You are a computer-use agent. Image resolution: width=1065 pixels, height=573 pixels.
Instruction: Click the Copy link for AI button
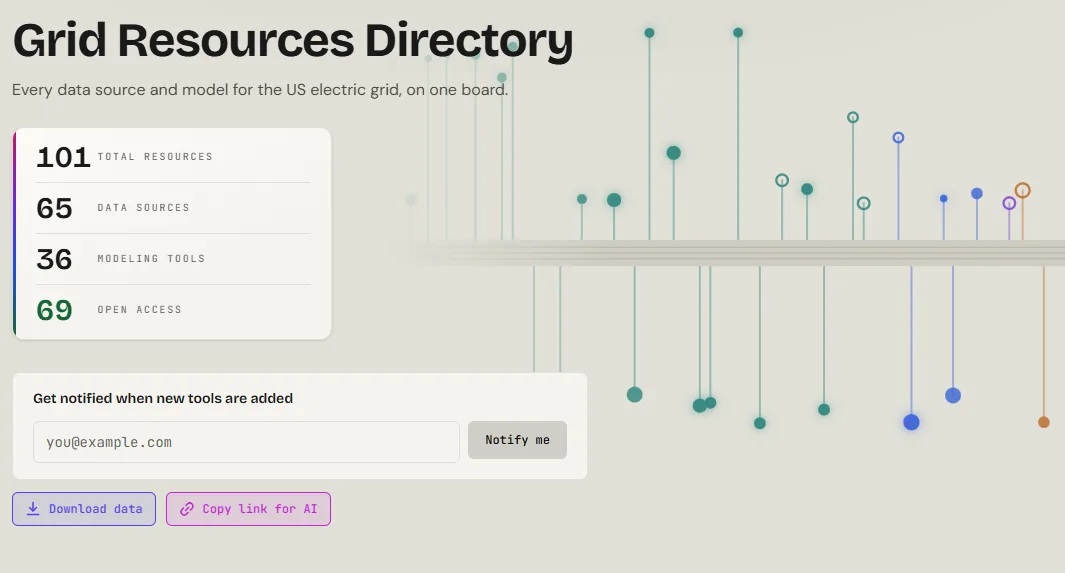[x=248, y=509]
